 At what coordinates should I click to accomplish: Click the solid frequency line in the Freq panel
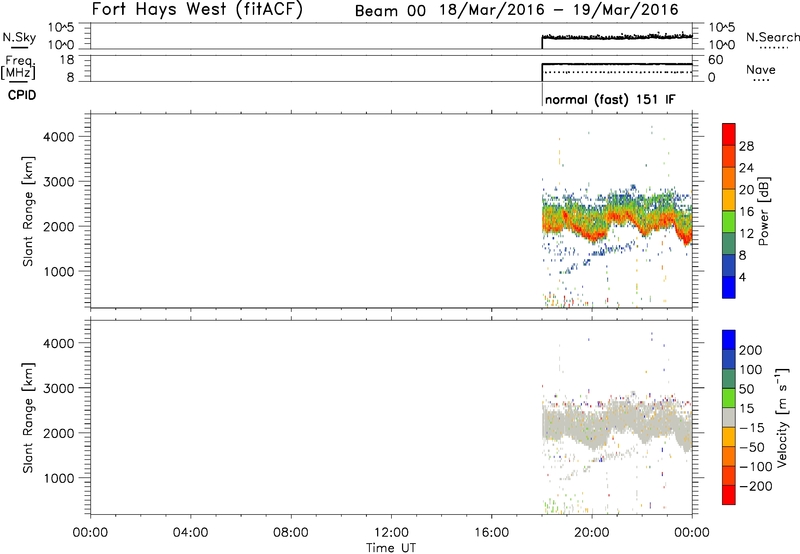617,64
